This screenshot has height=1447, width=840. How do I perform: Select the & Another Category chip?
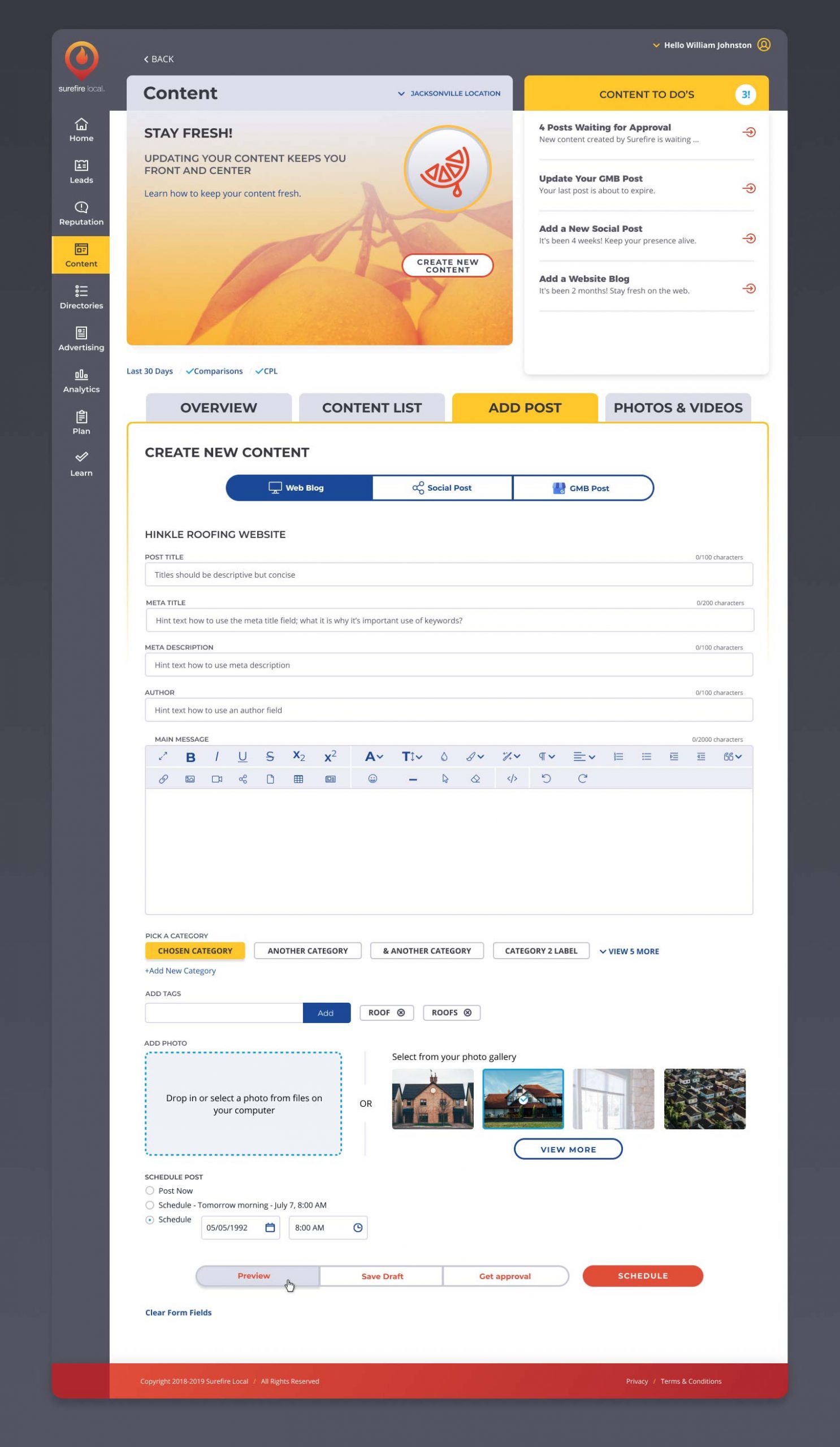(427, 951)
